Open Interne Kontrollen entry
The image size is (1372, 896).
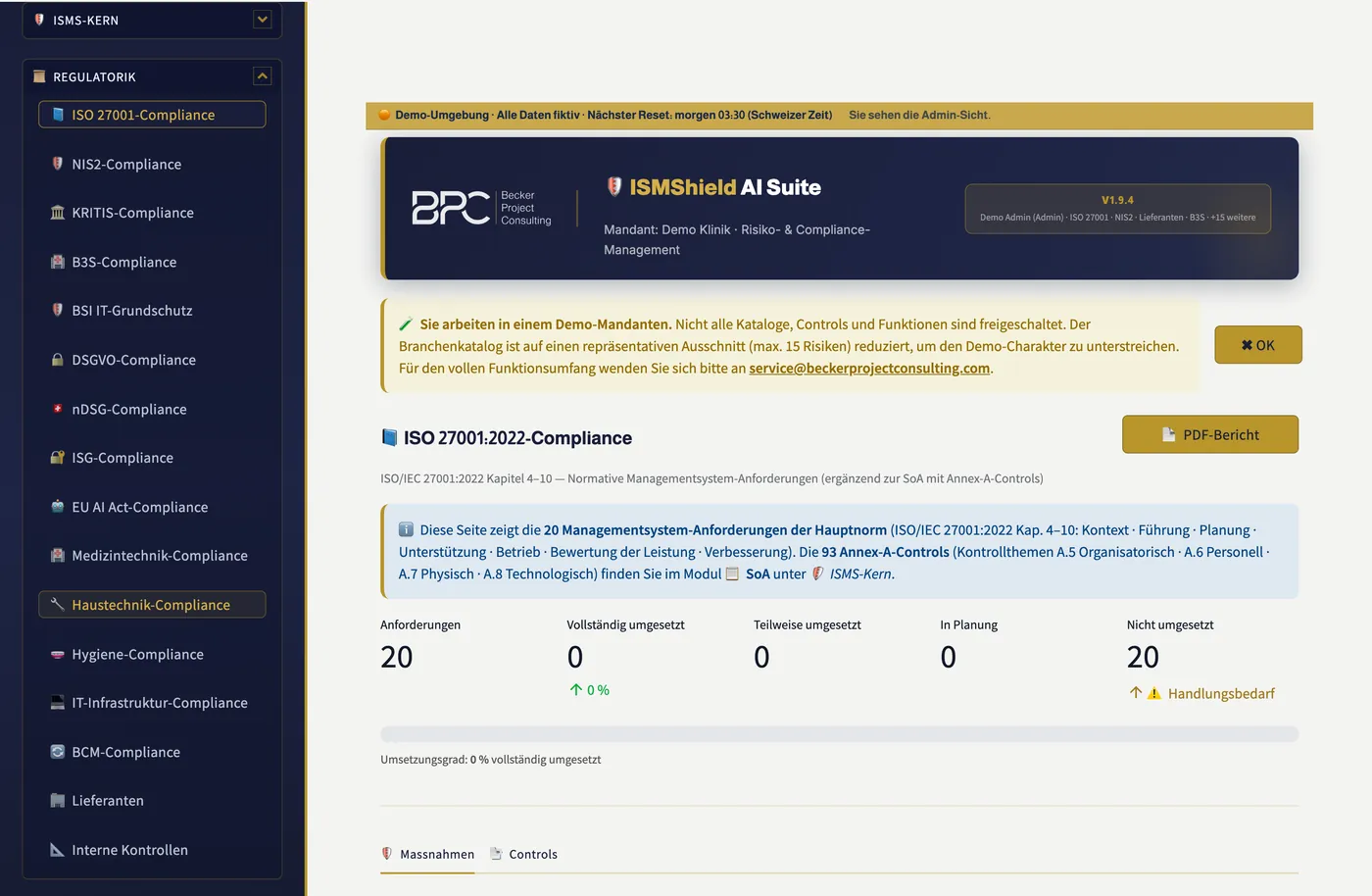(152, 850)
